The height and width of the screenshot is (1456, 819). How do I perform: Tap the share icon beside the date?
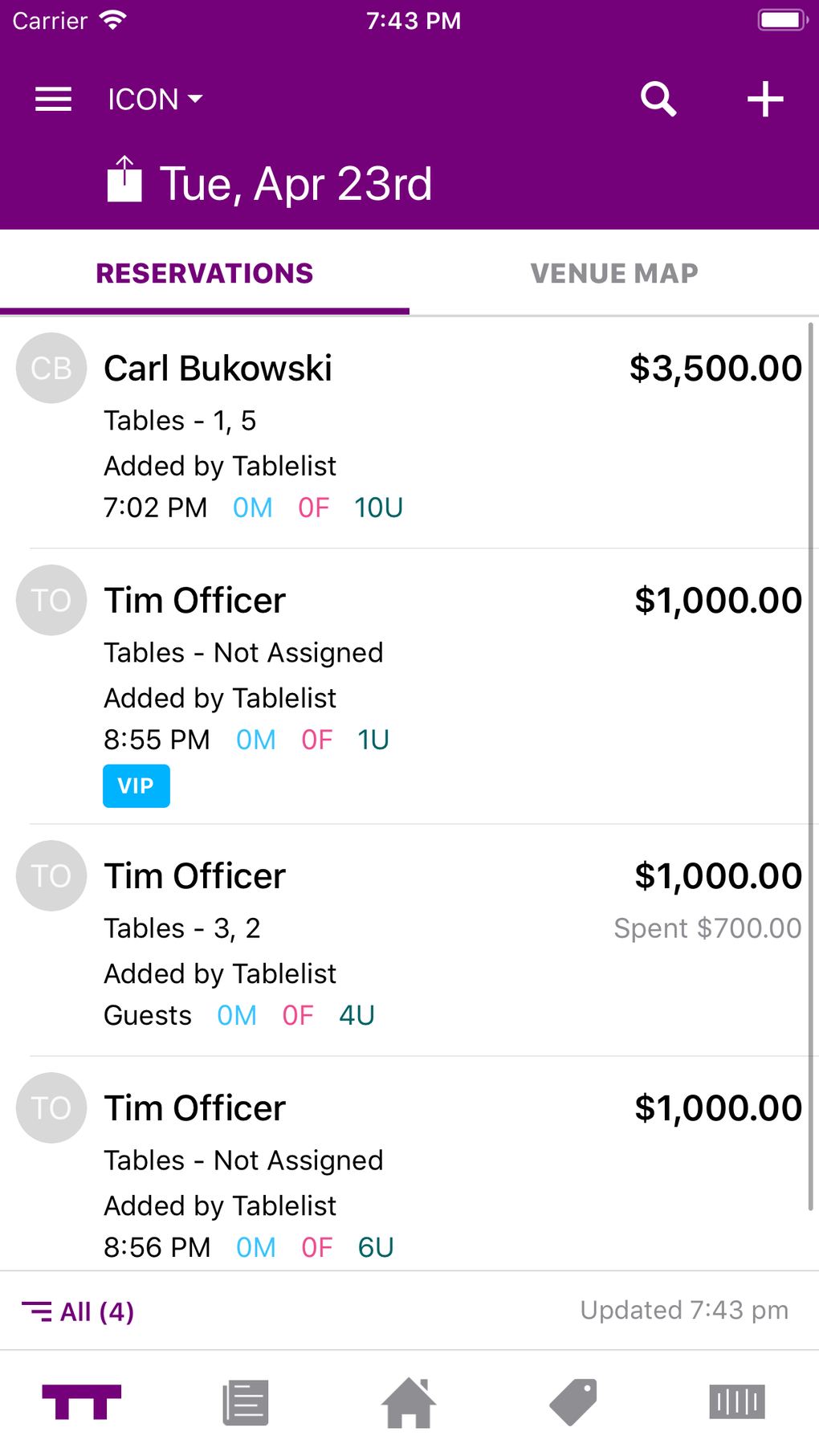point(124,180)
